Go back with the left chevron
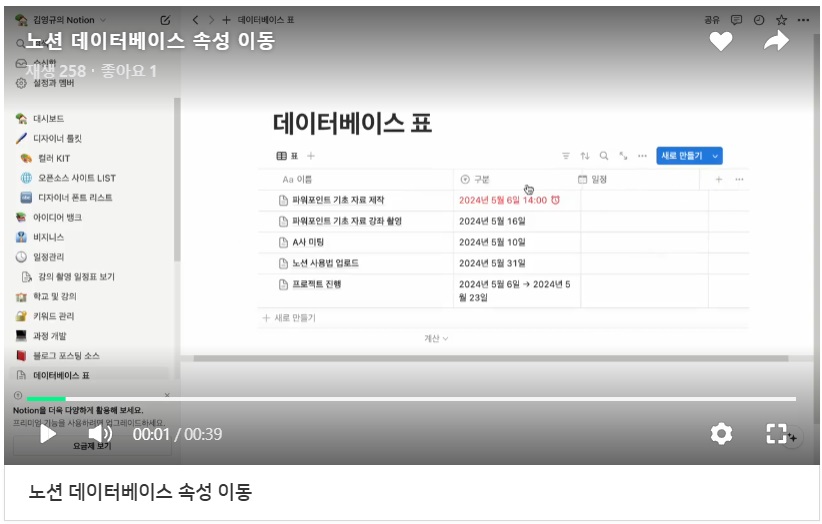The image size is (822, 524). click(195, 20)
